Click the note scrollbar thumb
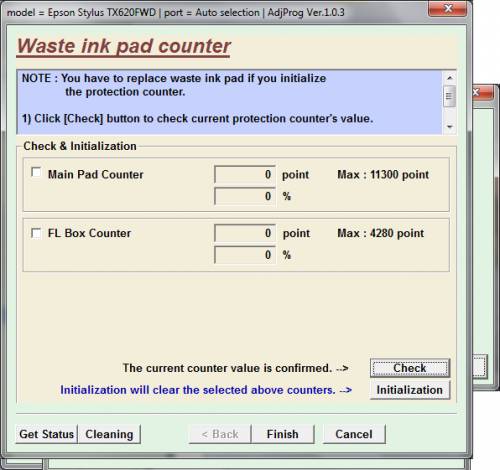 450,96
